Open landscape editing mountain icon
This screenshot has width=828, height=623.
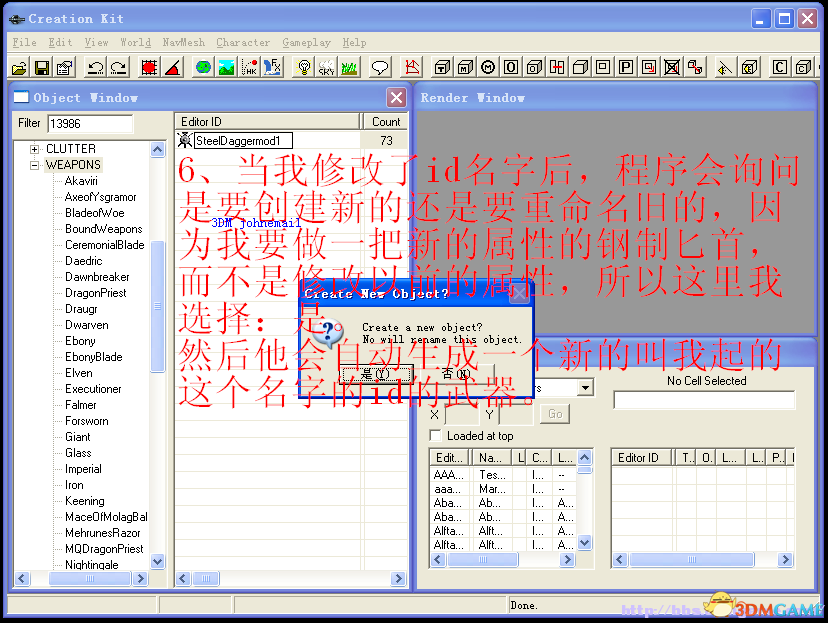pos(227,68)
